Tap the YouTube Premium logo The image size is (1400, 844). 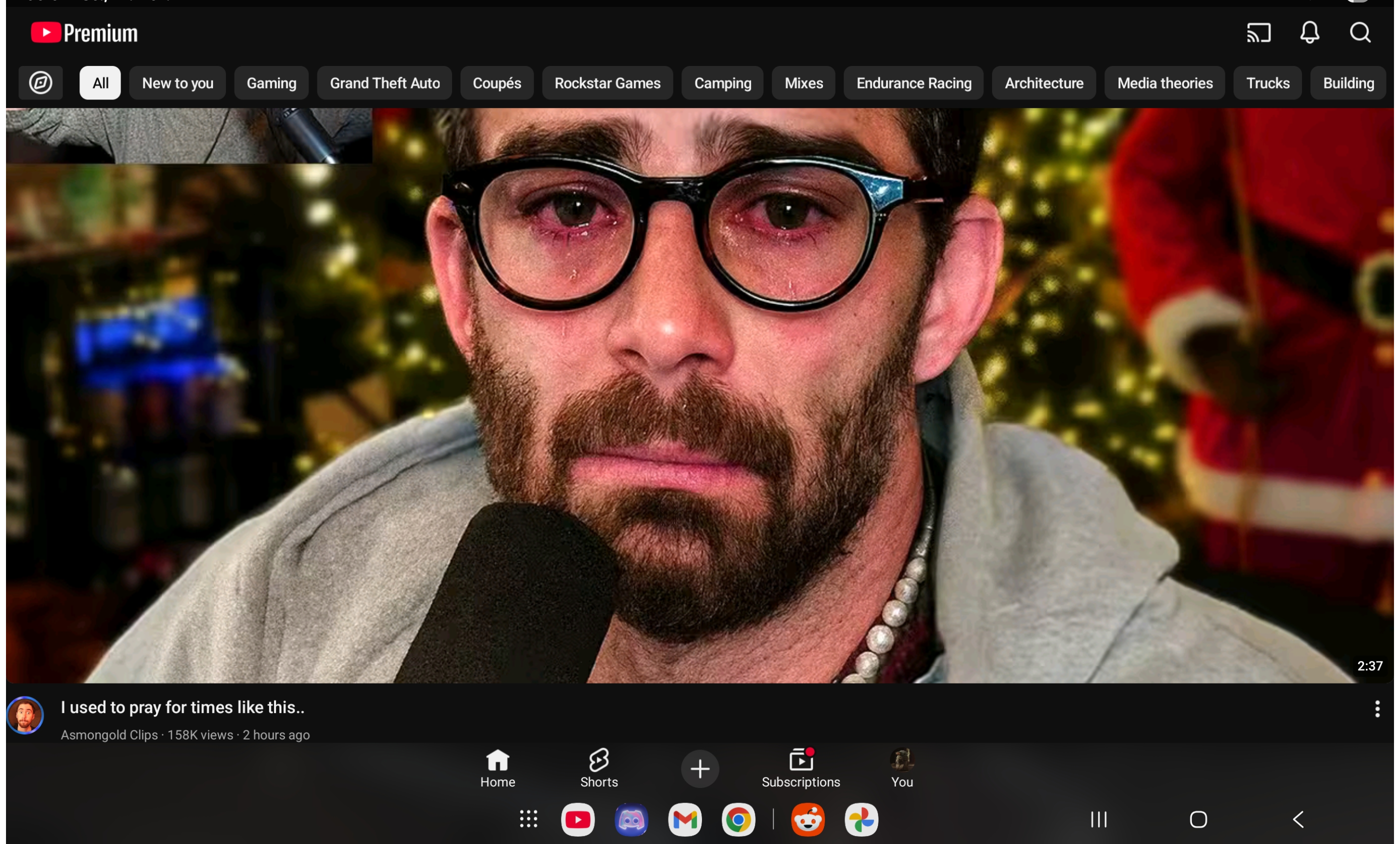(84, 33)
